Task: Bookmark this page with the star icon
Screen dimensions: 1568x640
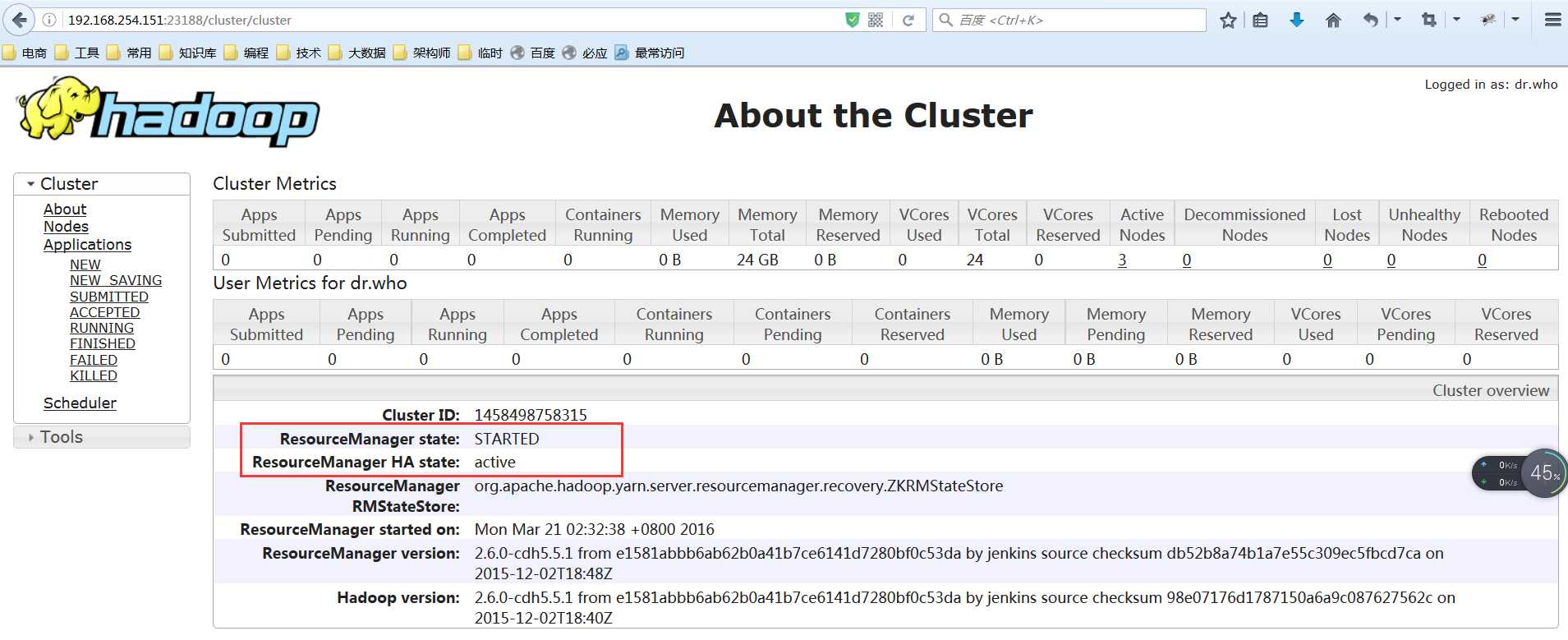Action: (x=1228, y=20)
